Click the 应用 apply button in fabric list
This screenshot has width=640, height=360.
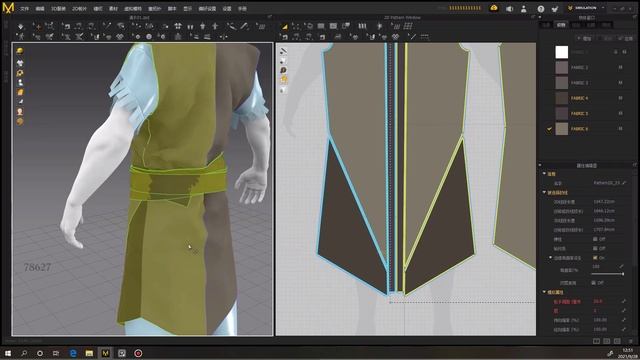[626, 38]
